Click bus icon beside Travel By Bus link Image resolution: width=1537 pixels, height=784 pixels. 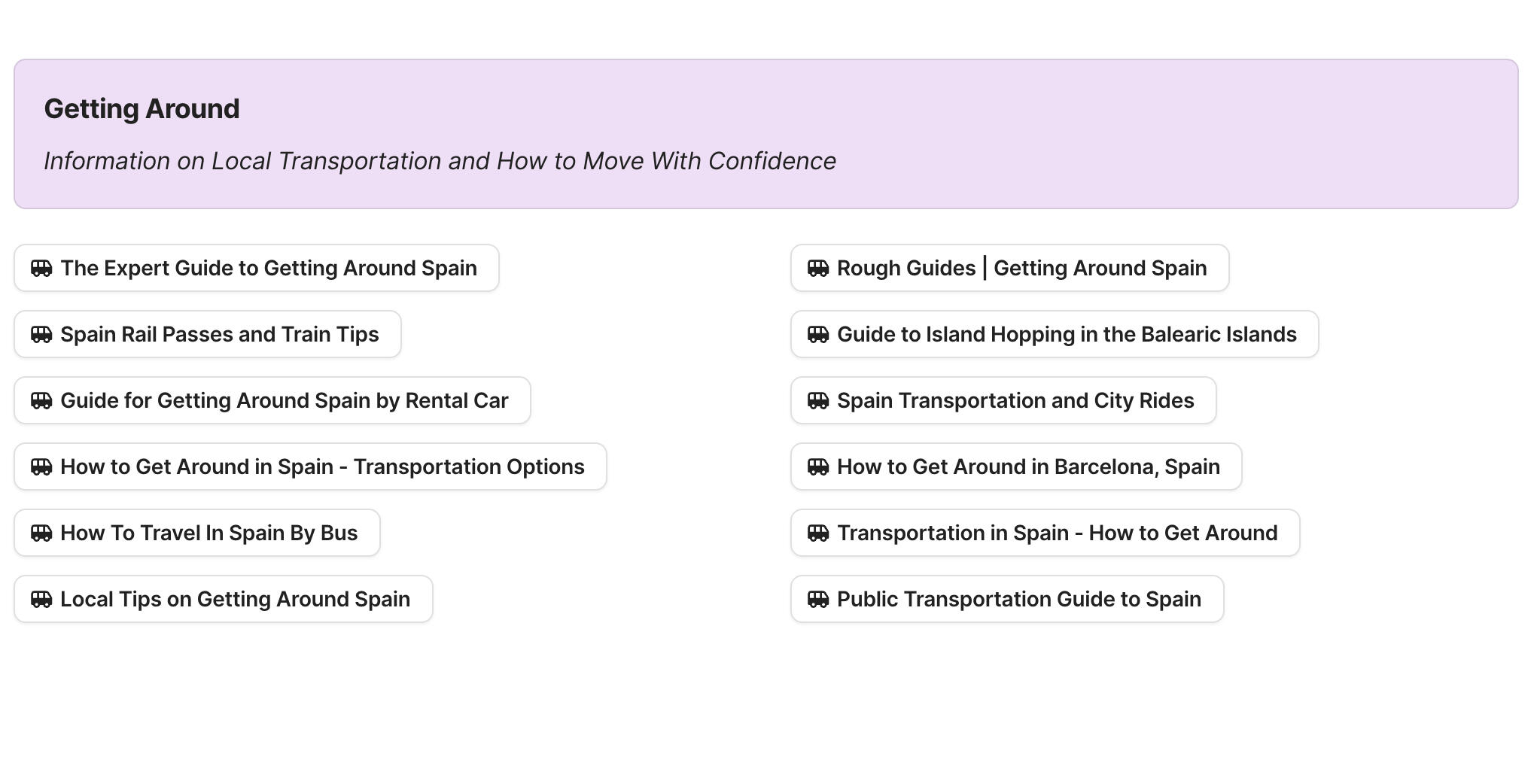pyautogui.click(x=41, y=533)
